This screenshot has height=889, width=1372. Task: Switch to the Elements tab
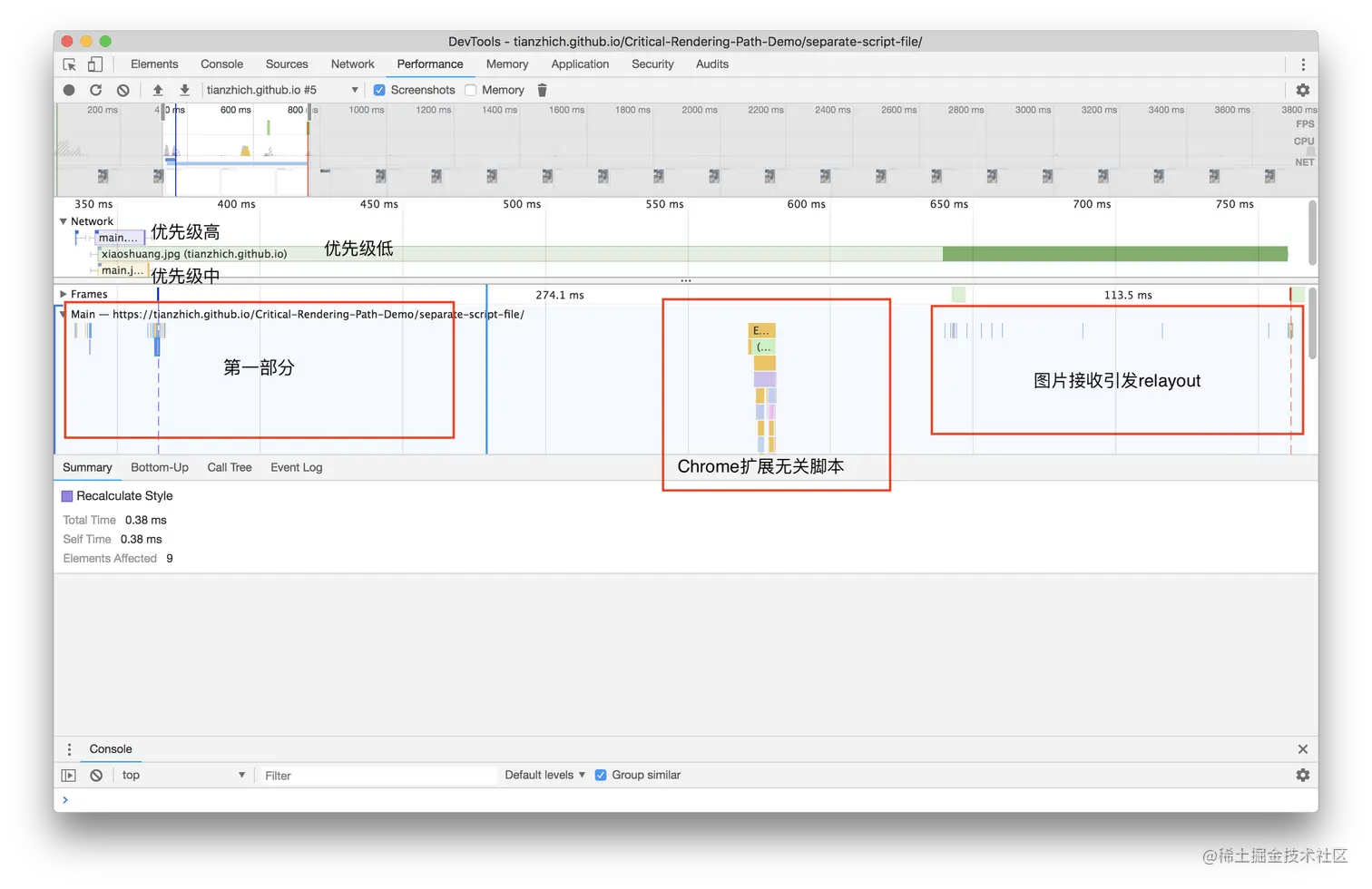pos(154,64)
